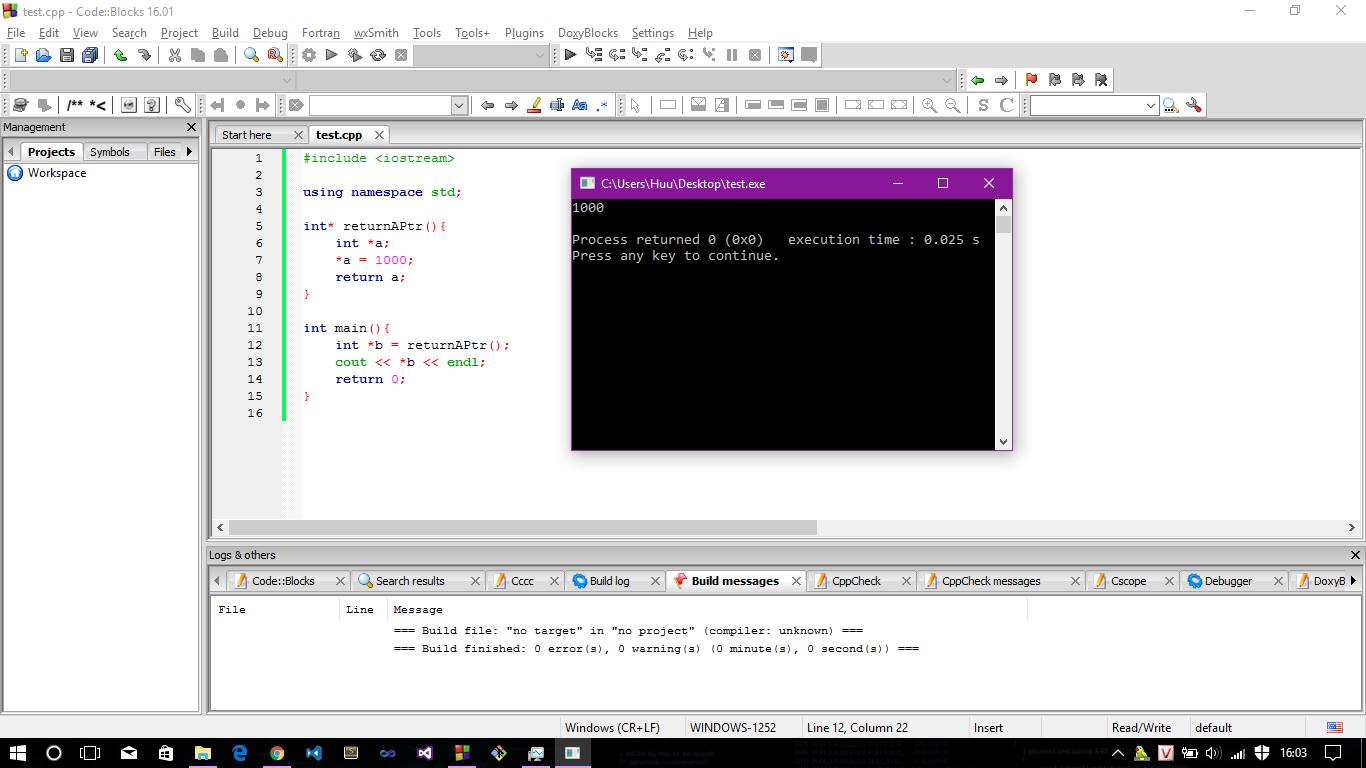1366x768 pixels.
Task: Close the test.cpp editor tab
Action: [x=380, y=135]
